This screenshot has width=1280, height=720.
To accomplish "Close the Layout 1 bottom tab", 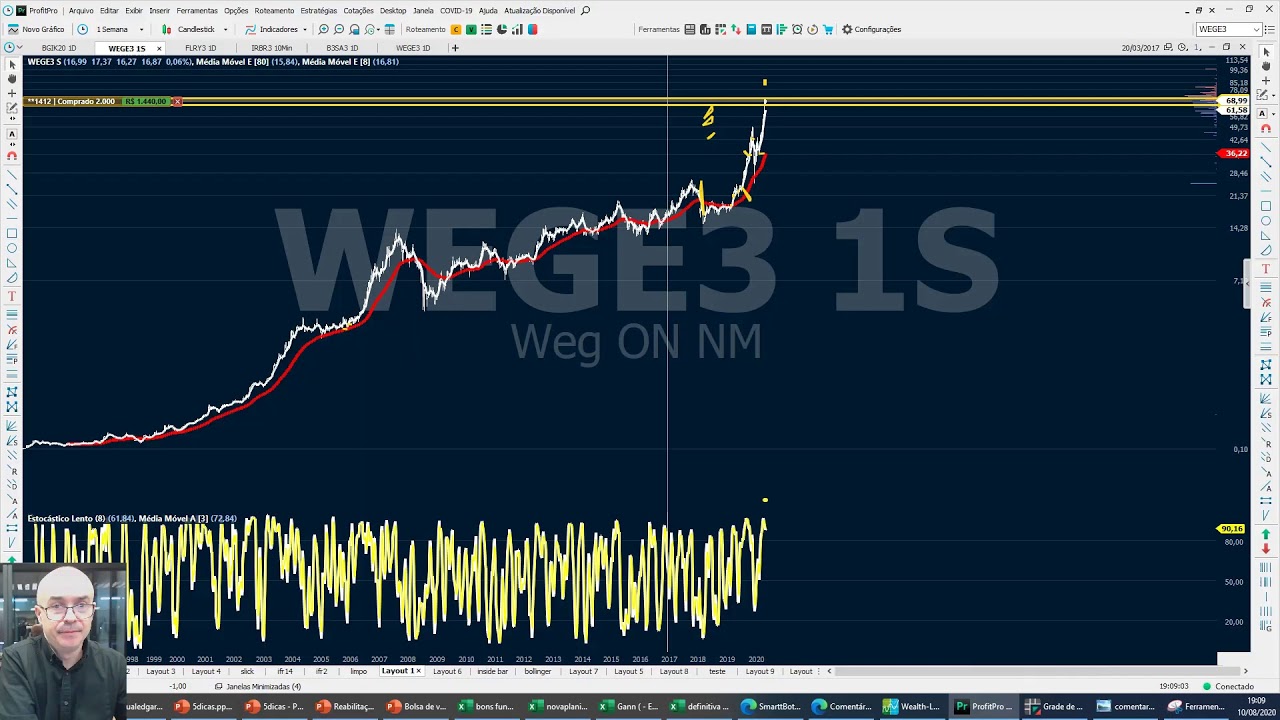I will [418, 671].
